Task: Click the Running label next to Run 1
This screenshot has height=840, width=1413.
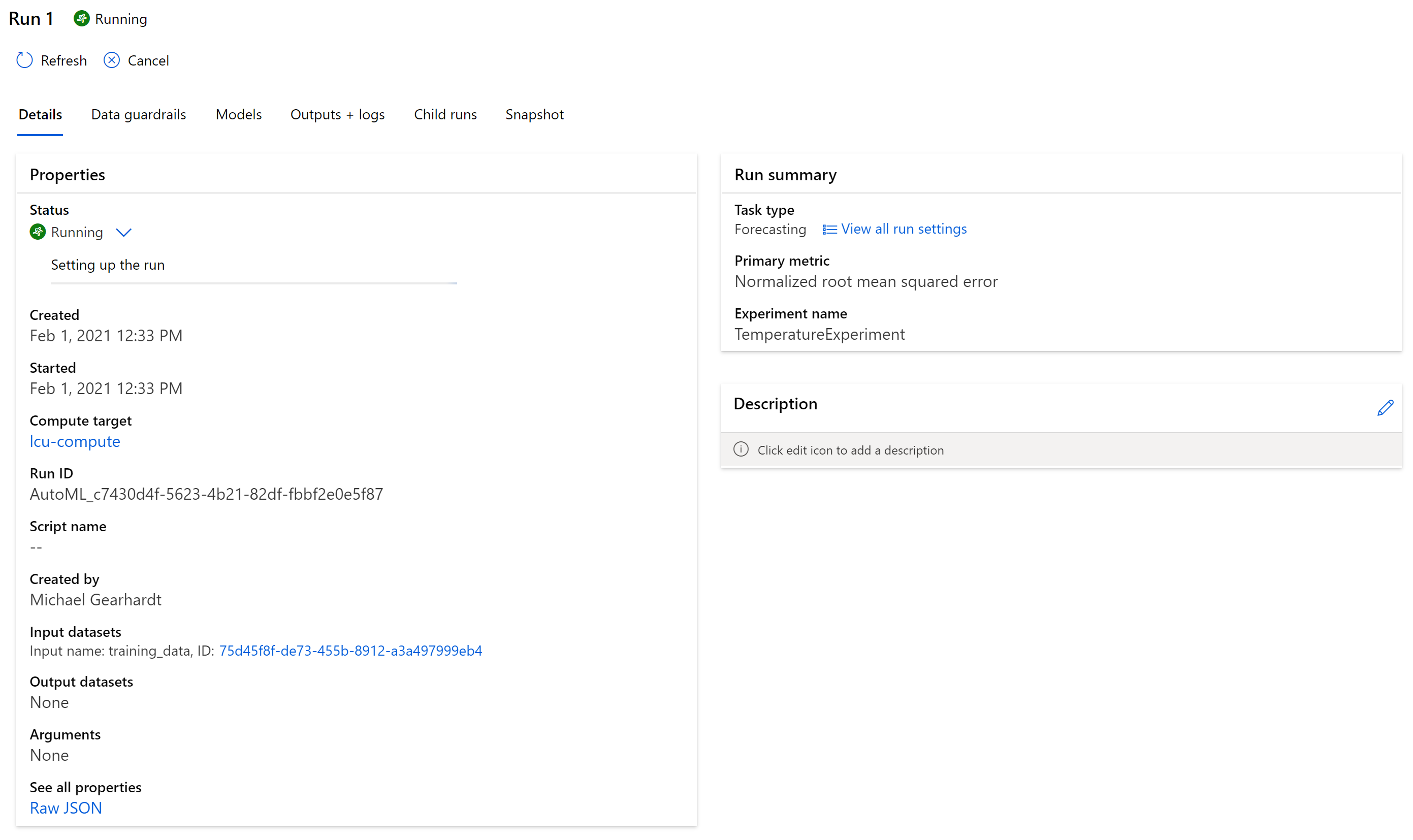Action: tap(121, 19)
